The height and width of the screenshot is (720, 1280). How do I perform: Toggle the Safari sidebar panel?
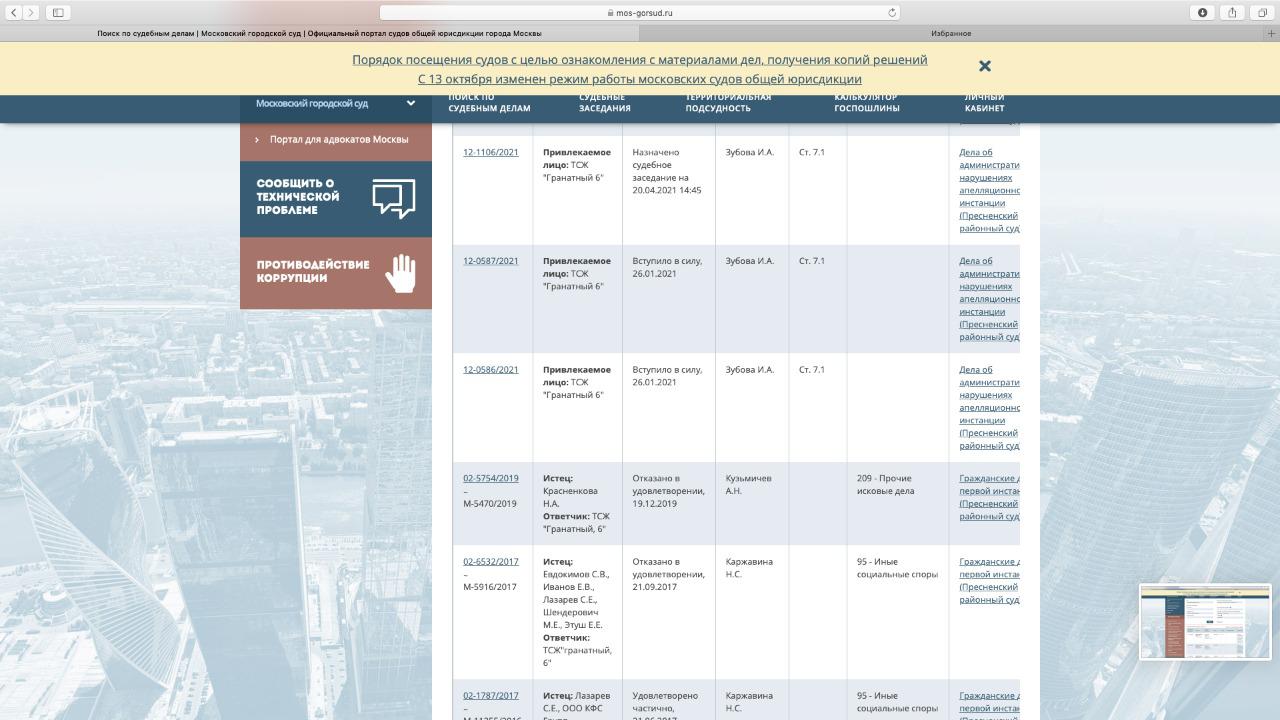coord(58,13)
